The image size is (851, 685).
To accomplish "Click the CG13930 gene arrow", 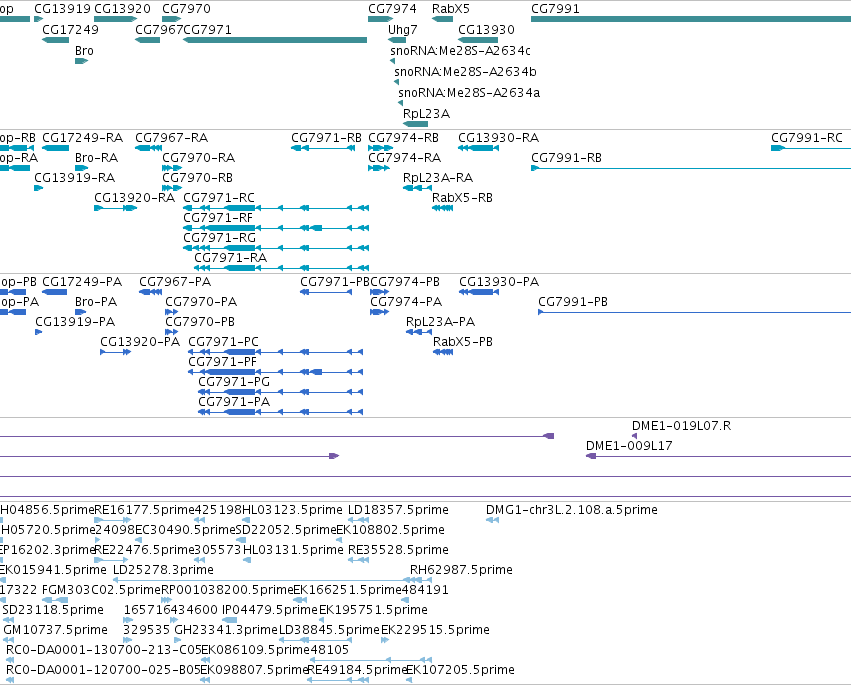I will click(x=478, y=40).
